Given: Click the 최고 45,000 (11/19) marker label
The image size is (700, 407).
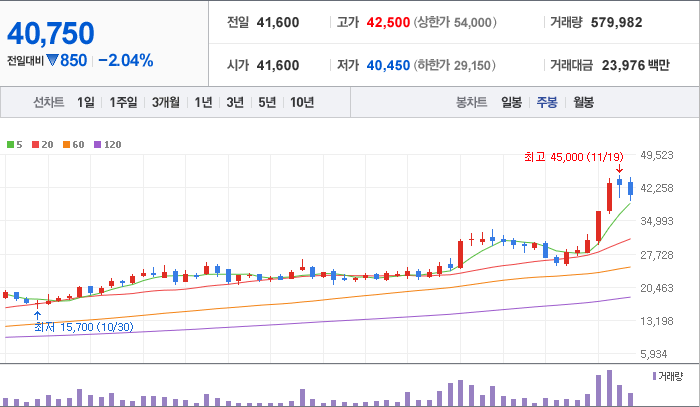Looking at the screenshot, I should coord(574,157).
